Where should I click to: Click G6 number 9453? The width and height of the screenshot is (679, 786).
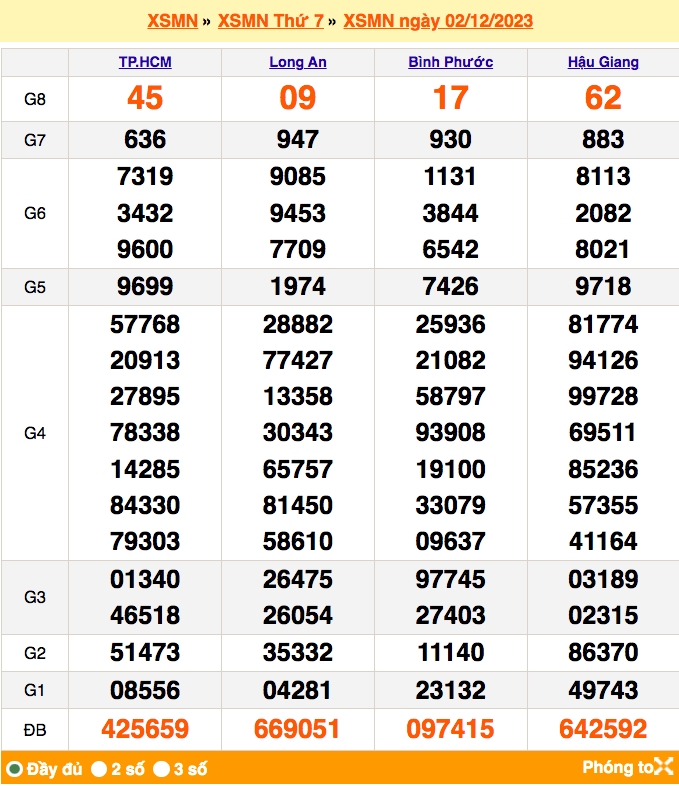[298, 213]
